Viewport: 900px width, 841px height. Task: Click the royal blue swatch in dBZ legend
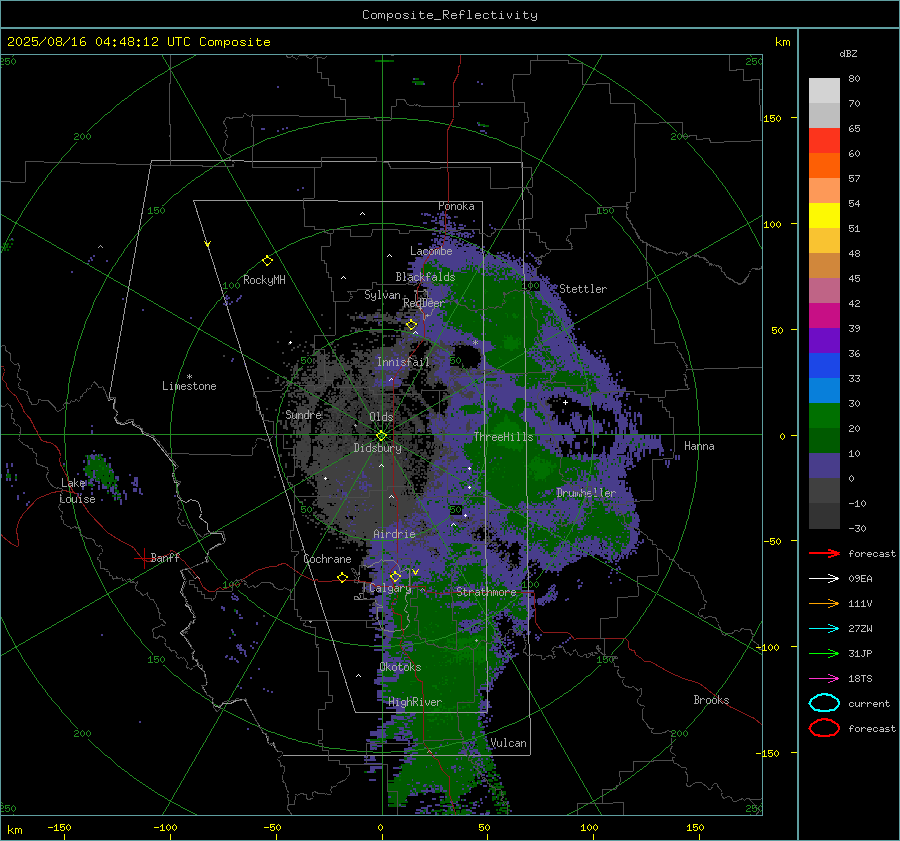point(824,366)
